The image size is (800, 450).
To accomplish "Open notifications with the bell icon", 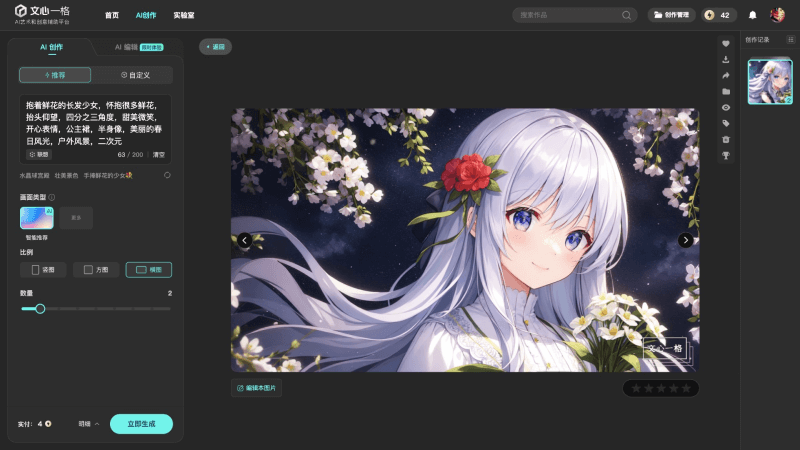I will coord(752,15).
